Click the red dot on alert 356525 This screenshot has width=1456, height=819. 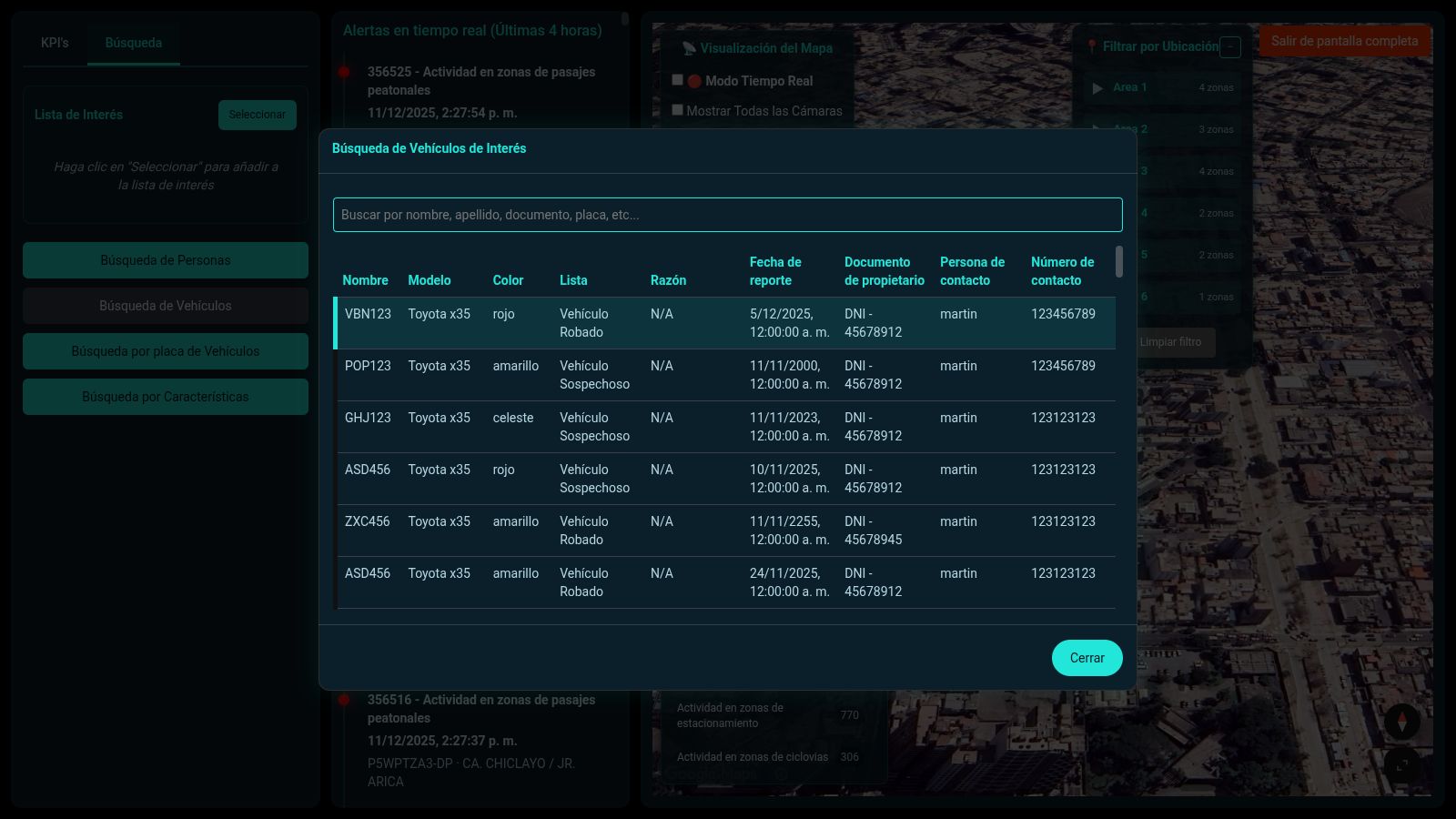tap(344, 72)
